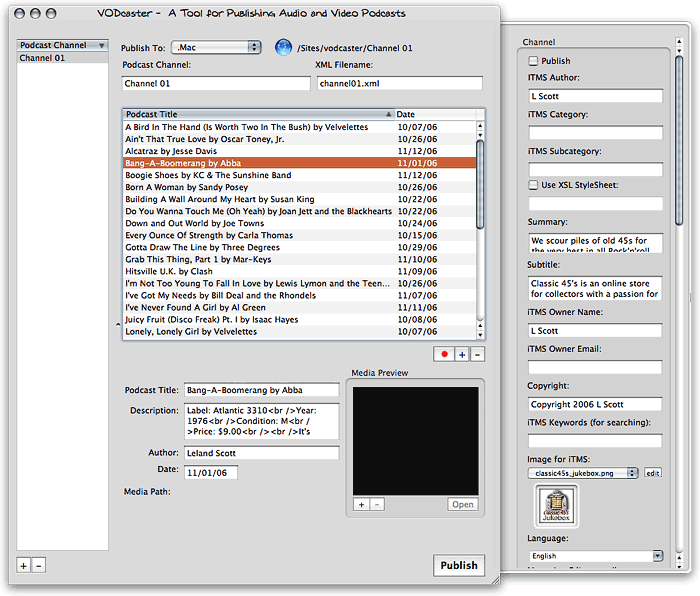Remove selected podcast with minus button
Viewport: 700px width, 596px height.
(477, 354)
